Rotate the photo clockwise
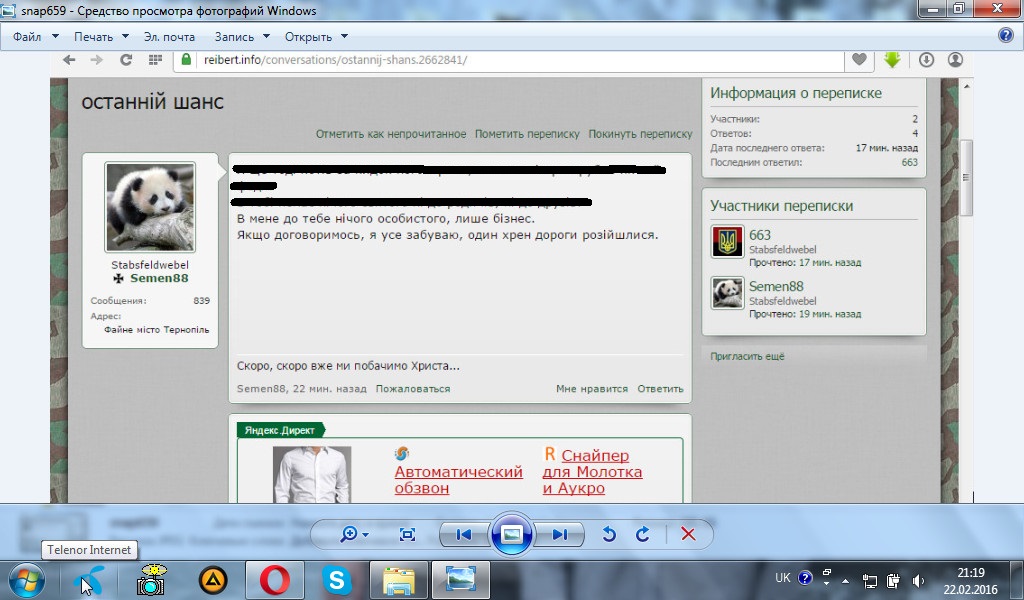1024x600 pixels. (643, 535)
